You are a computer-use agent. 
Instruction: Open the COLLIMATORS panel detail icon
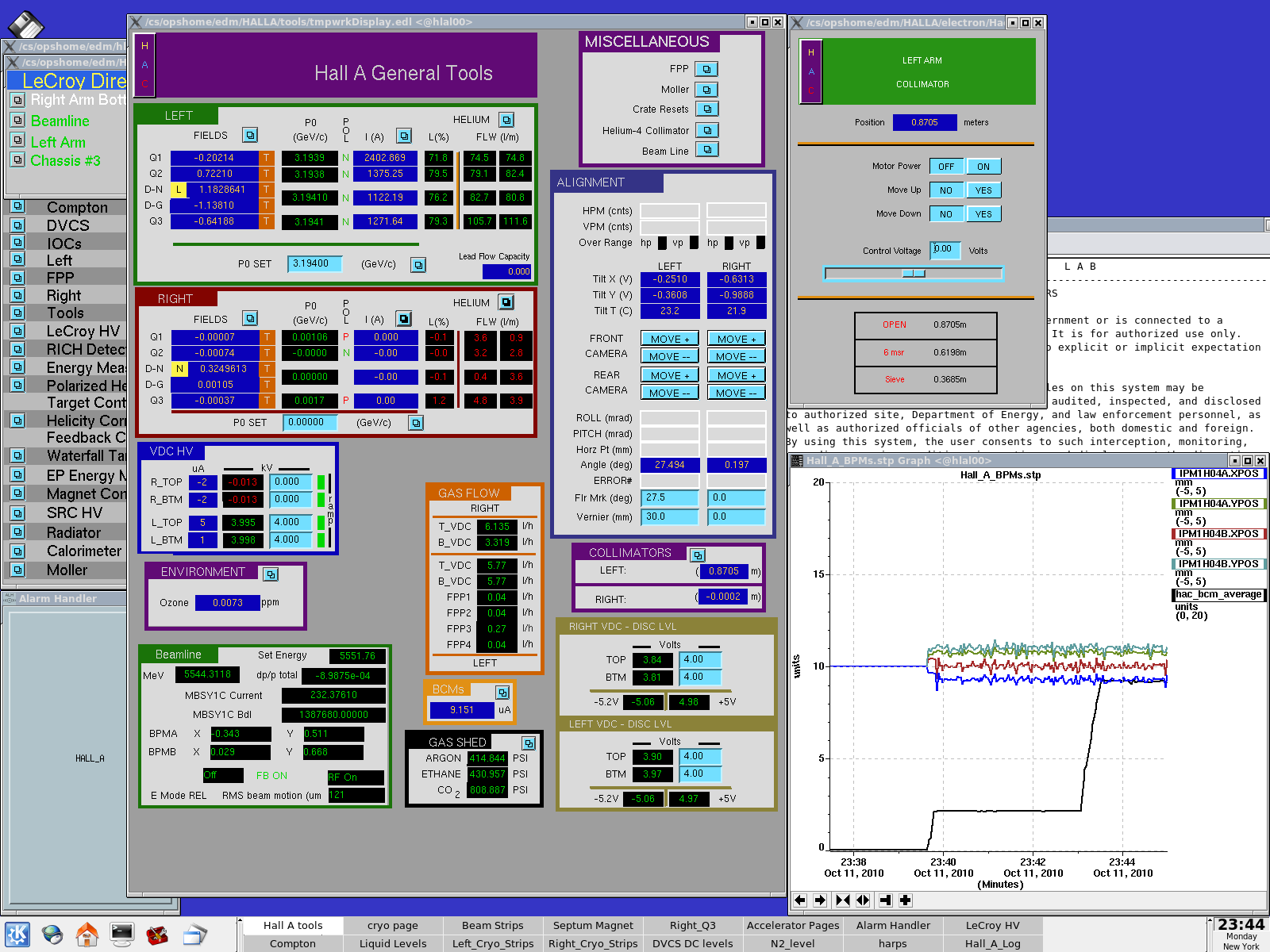(698, 555)
